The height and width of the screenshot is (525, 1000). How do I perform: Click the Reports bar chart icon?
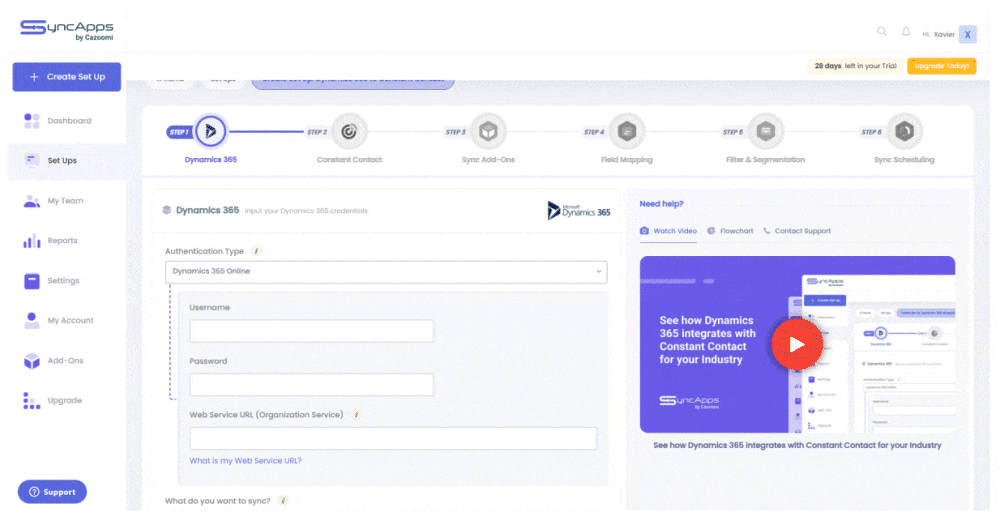[x=32, y=240]
